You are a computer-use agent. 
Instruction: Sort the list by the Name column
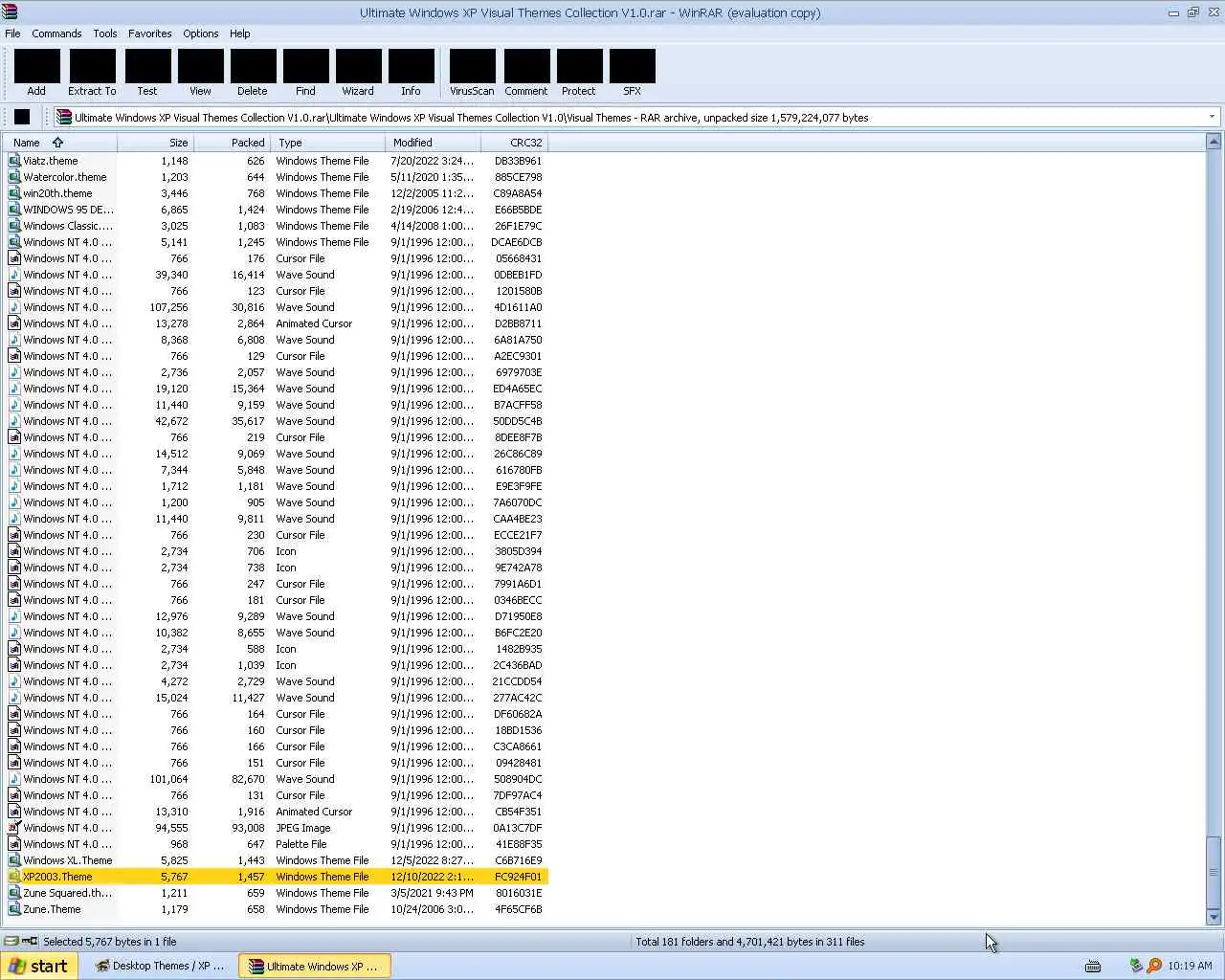pos(59,143)
